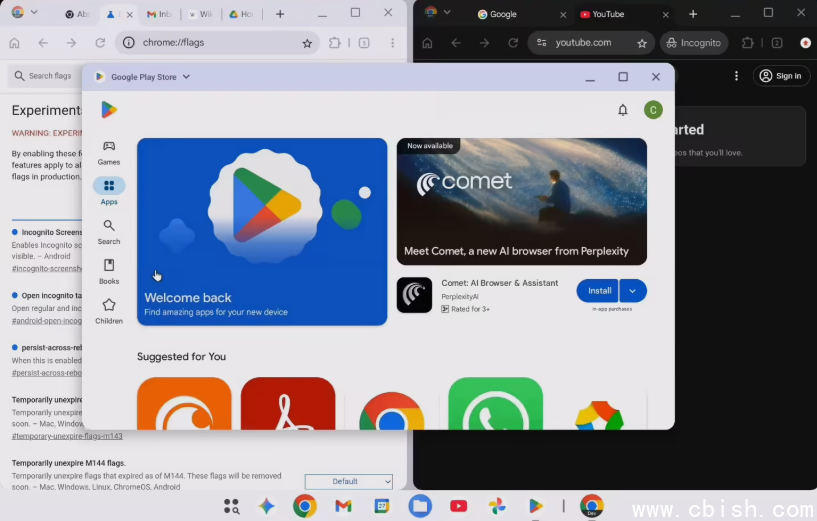Open the Files app from shelf
This screenshot has width=817, height=521.
point(420,506)
